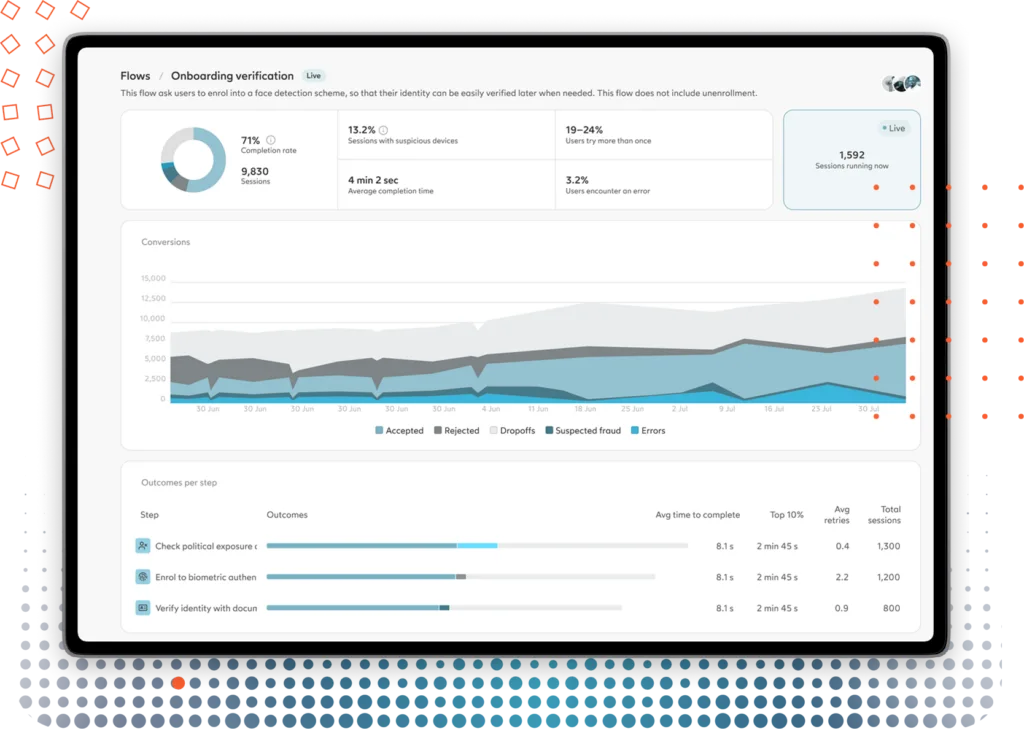Hide the Rejected series from the chart
Image resolution: width=1024 pixels, height=729 pixels.
coord(457,430)
